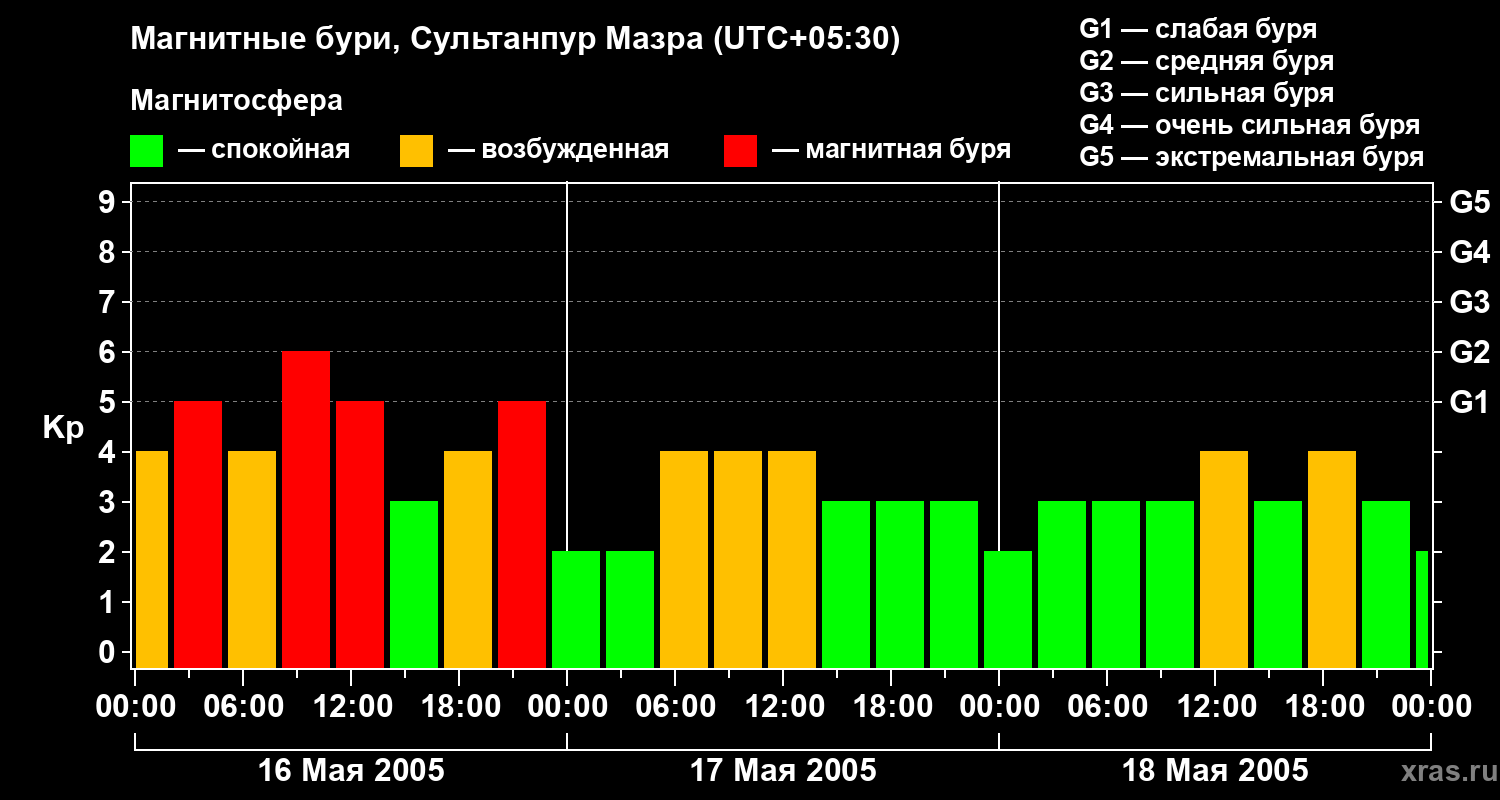The height and width of the screenshot is (800, 1500).
Task: Click the '— спокойная' legend label
Action: [264, 151]
